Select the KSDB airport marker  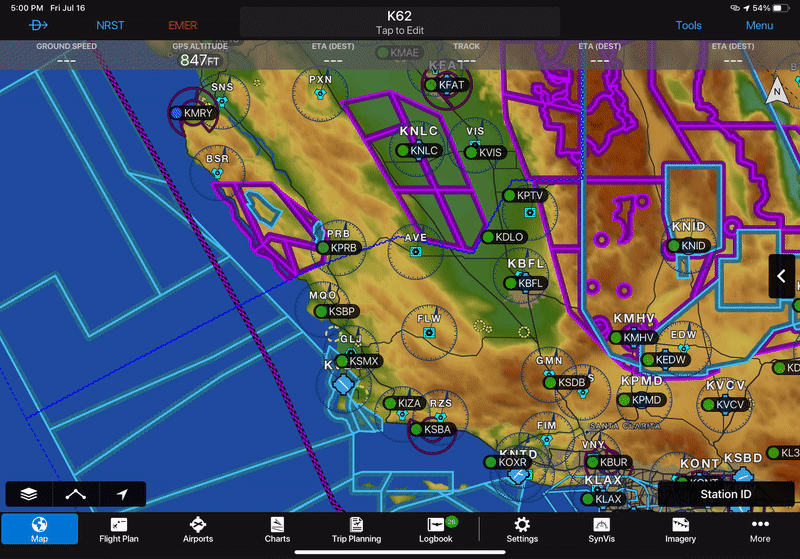tap(565, 382)
